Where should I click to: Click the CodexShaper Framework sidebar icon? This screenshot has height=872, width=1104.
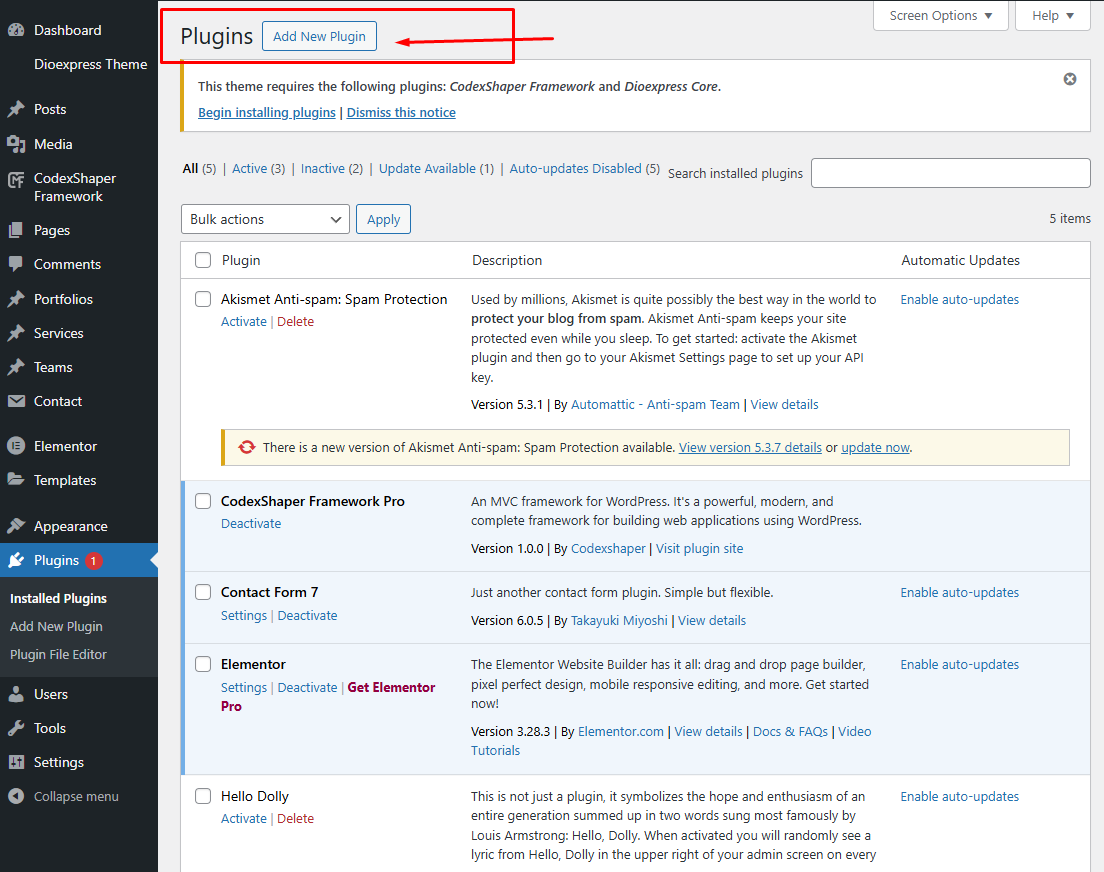pos(16,180)
